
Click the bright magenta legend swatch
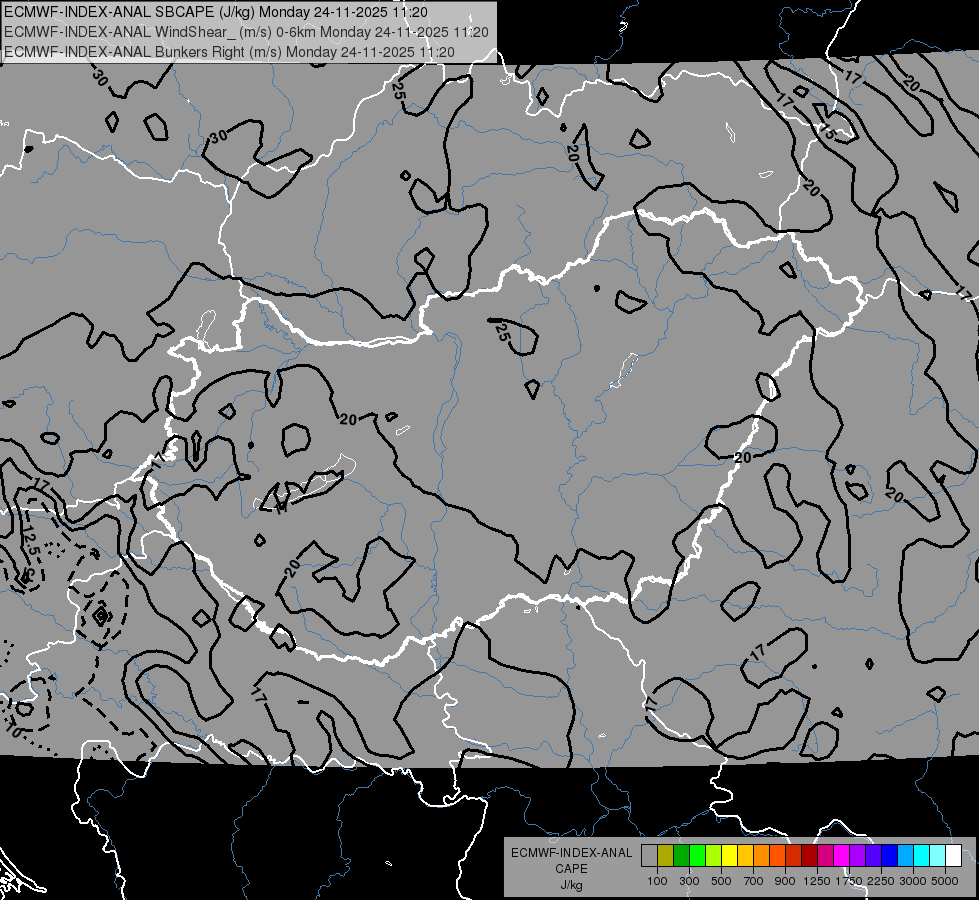tap(842, 856)
